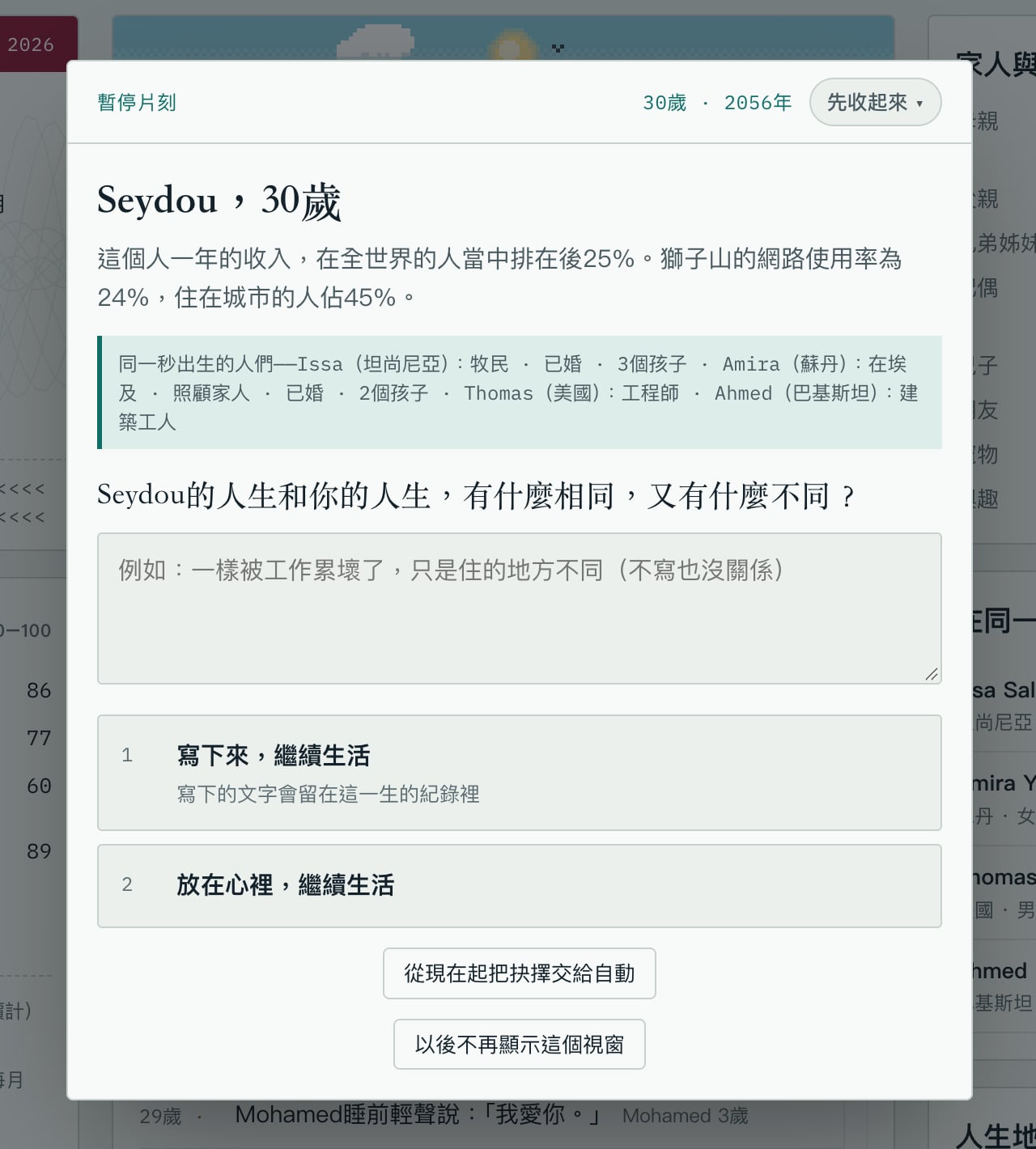
Task: Click the question heading about Seydou's life
Action: point(476,495)
